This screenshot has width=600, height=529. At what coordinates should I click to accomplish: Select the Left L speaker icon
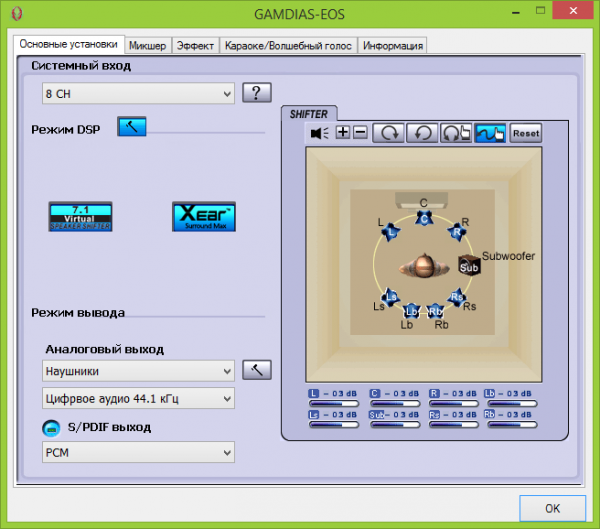tap(390, 232)
